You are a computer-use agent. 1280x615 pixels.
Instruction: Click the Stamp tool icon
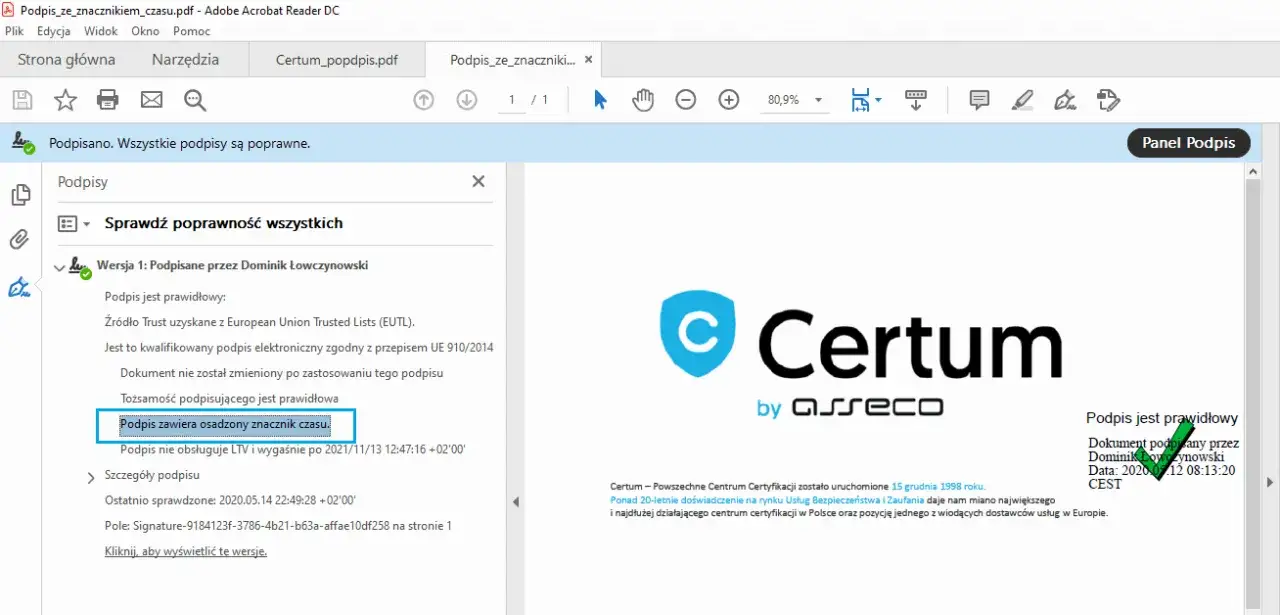coord(1108,100)
